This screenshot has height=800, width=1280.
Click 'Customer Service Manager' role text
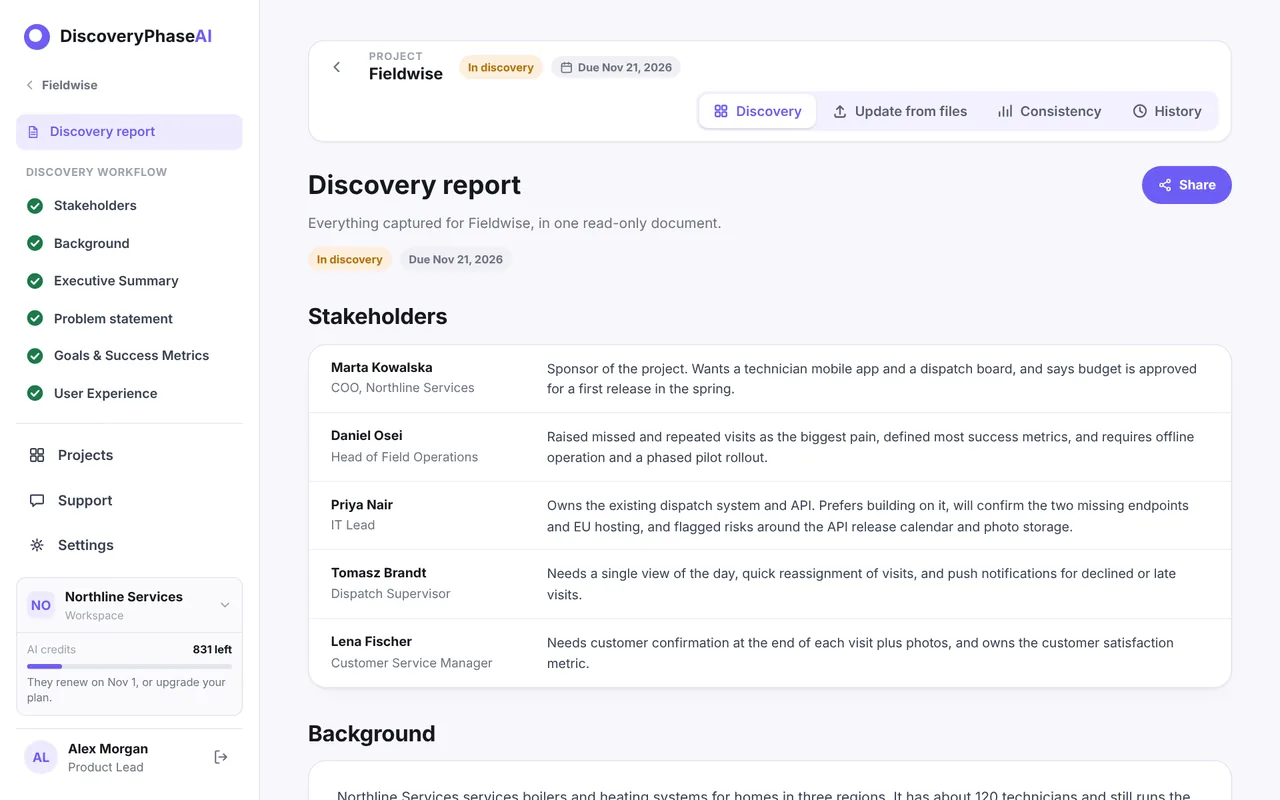[412, 663]
